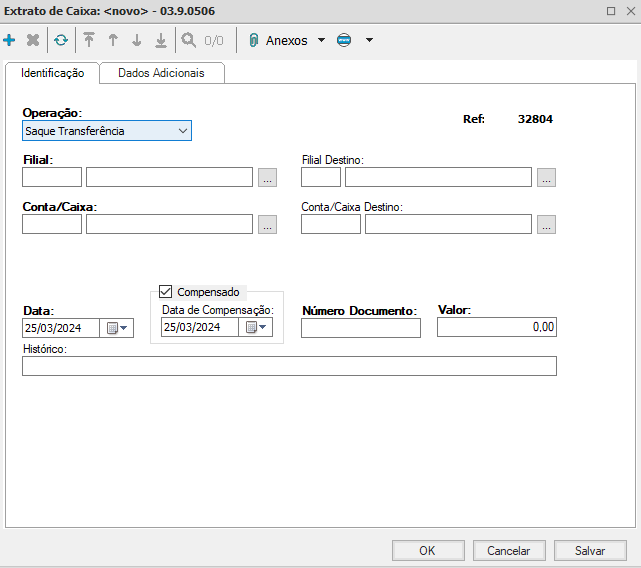This screenshot has height=568, width=641.
Task: Go to previous record up arrow
Action: pos(113,41)
